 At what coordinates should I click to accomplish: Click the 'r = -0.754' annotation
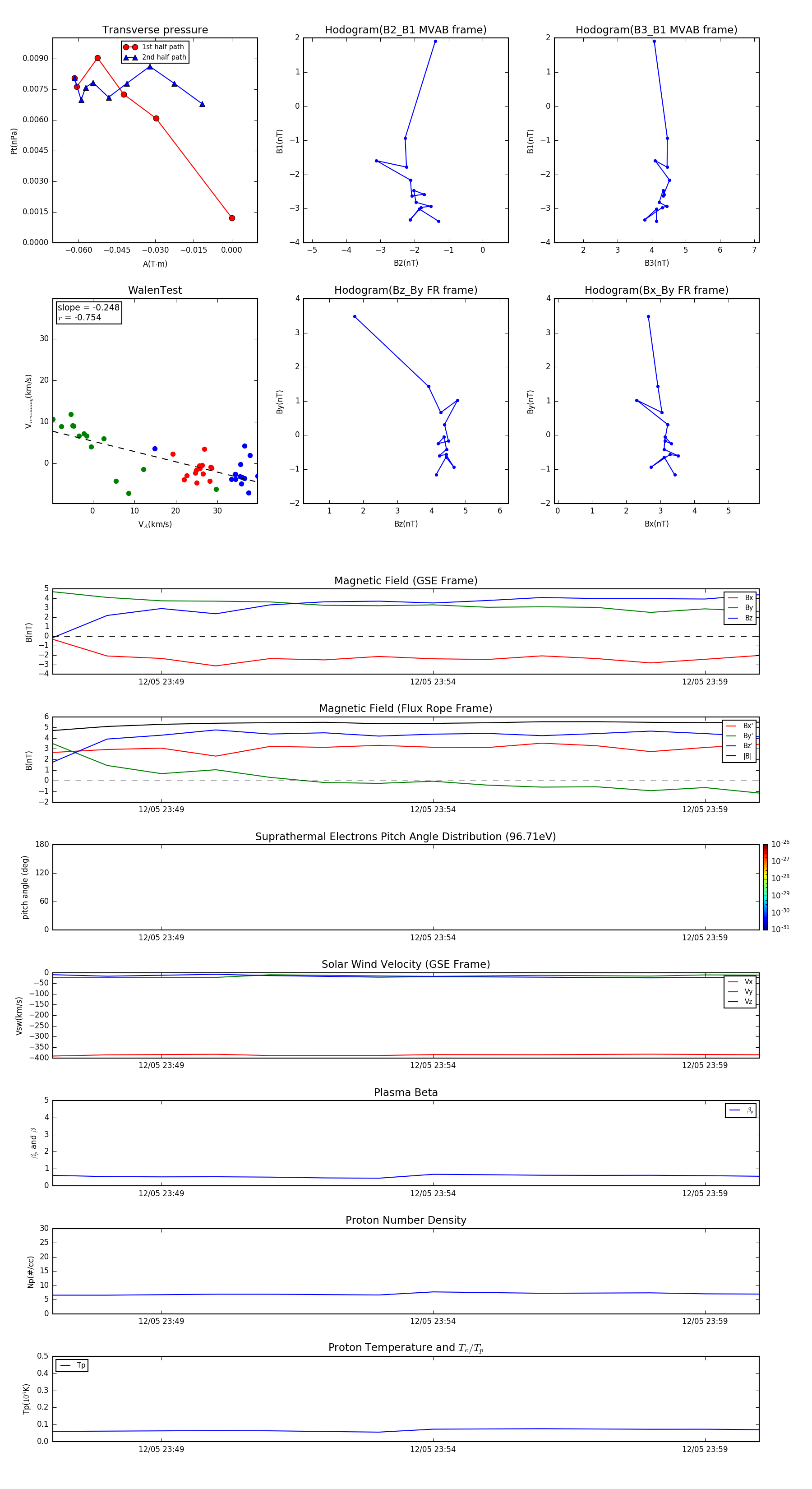(80, 317)
